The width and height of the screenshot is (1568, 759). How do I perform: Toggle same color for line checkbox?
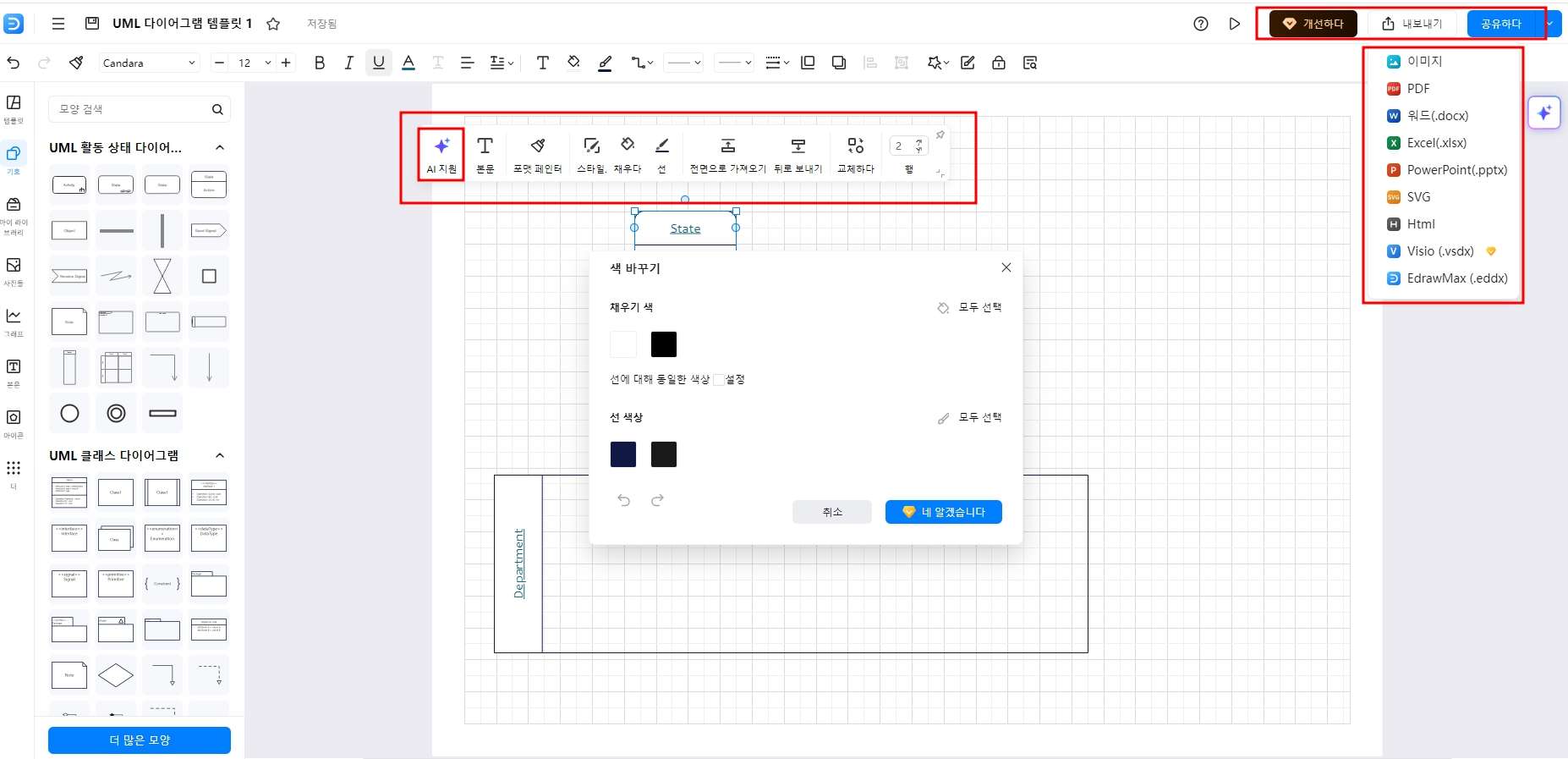tap(718, 380)
